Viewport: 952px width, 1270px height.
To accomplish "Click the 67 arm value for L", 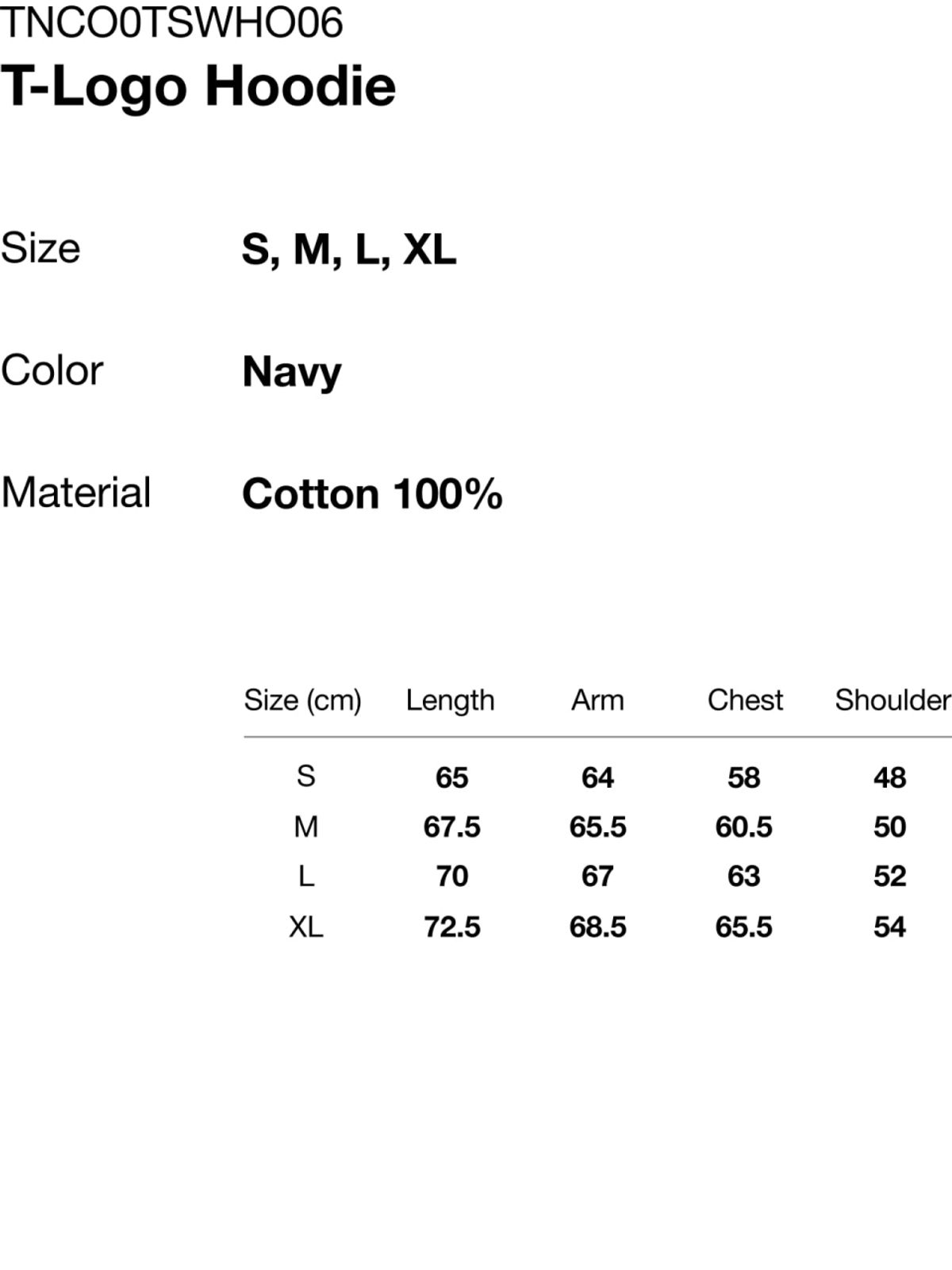I will tap(597, 877).
